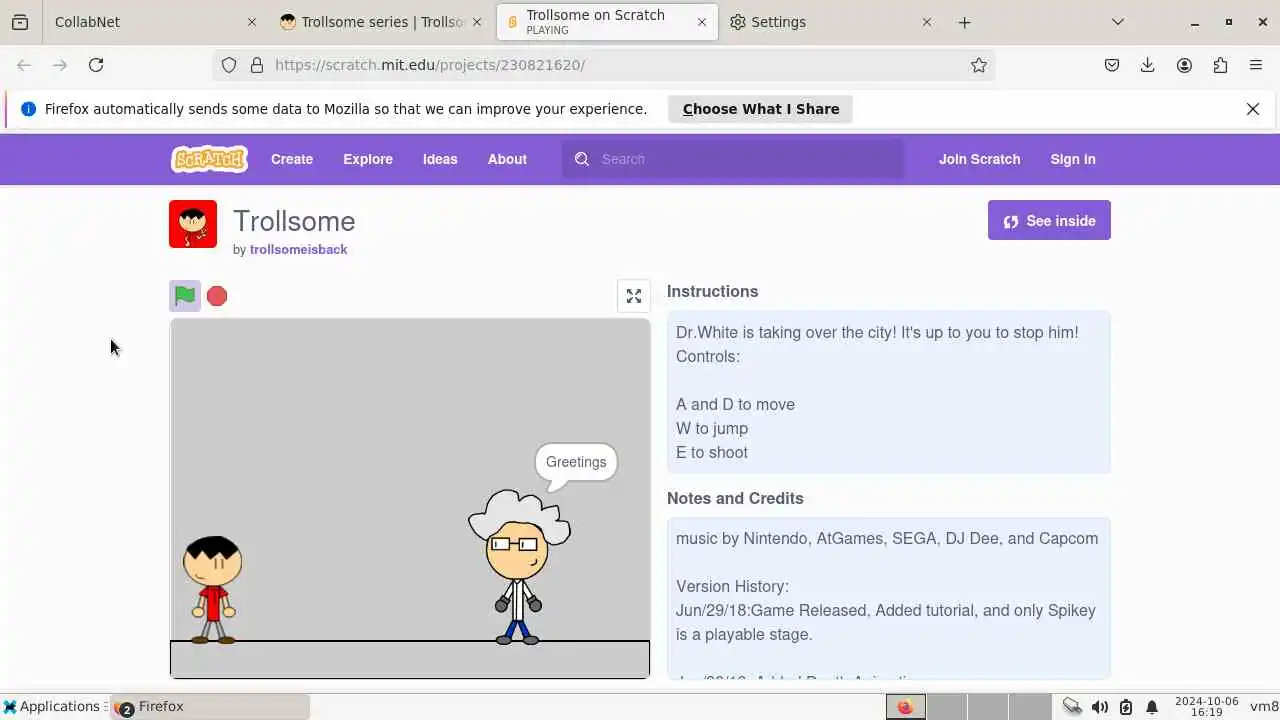The image size is (1280, 720).
Task: Expand the list all tabs dropdown
Action: point(1118,22)
